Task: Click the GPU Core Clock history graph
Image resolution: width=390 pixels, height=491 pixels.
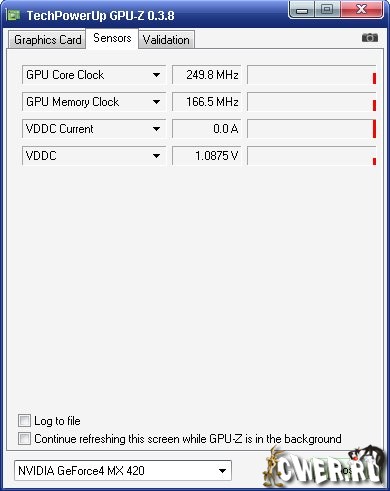Action: (312, 75)
